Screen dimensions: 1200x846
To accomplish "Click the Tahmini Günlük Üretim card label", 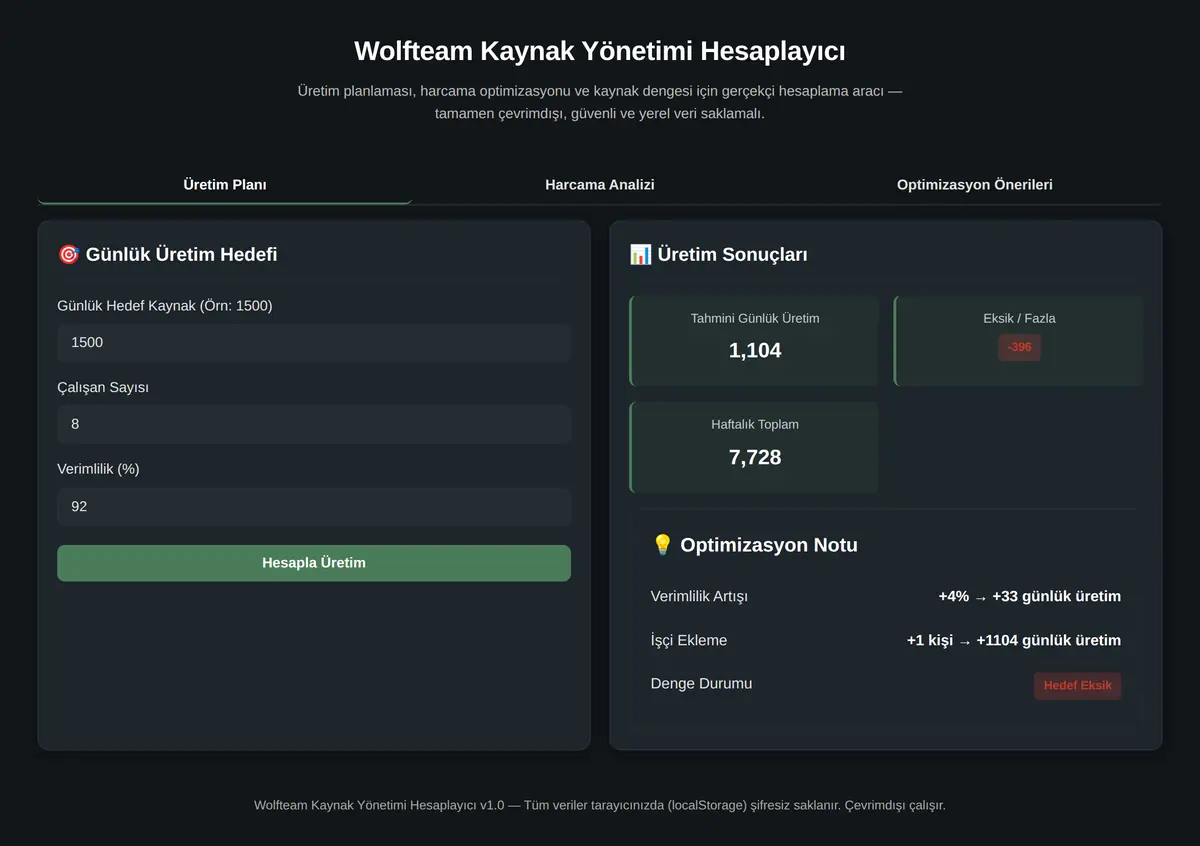I will (x=755, y=319).
